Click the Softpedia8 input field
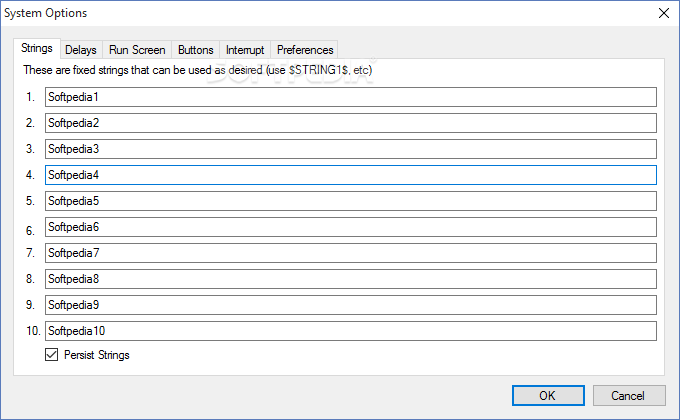 pyautogui.click(x=351, y=279)
